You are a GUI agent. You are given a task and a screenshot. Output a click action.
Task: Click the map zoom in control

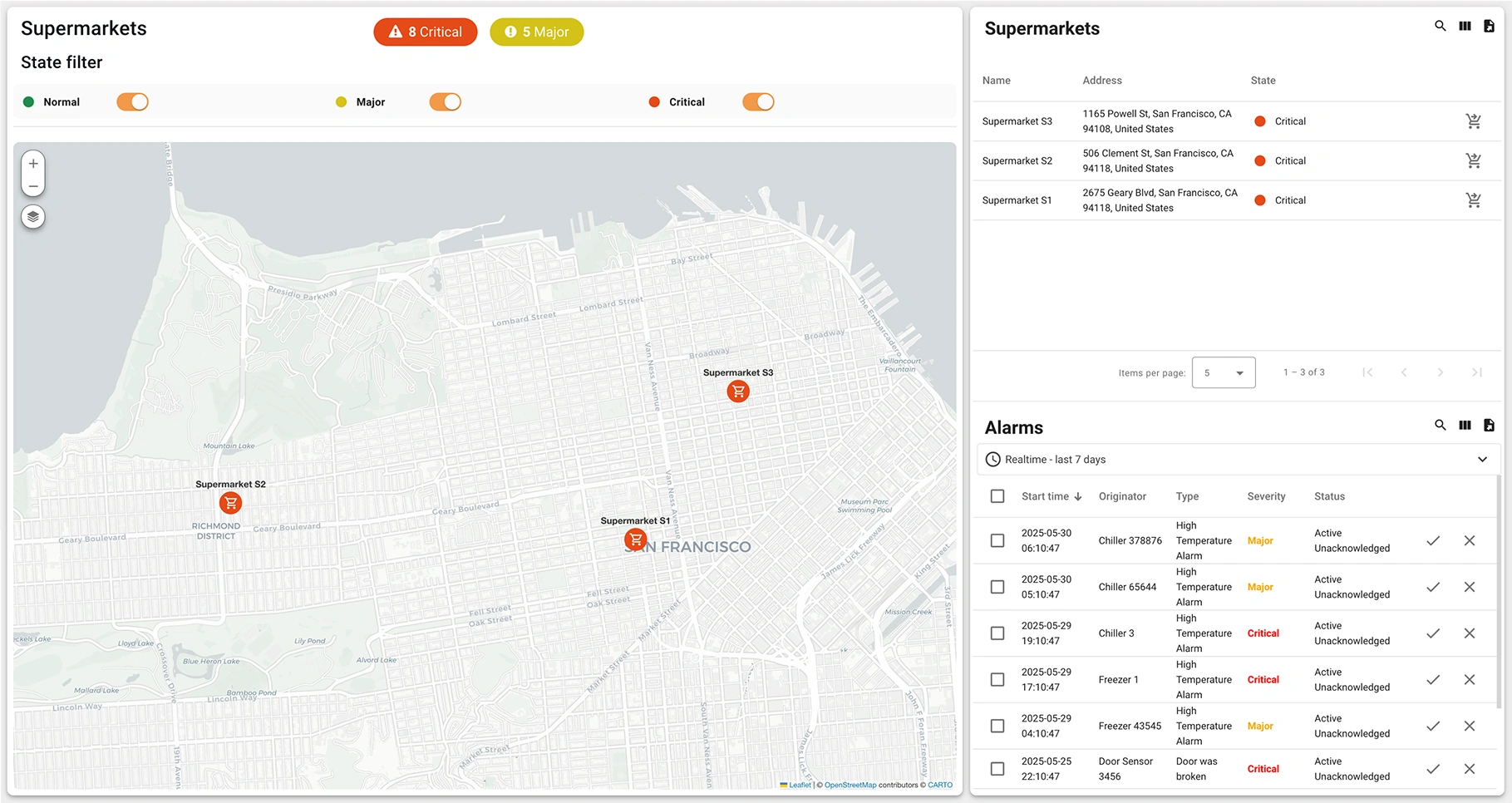pyautogui.click(x=32, y=163)
